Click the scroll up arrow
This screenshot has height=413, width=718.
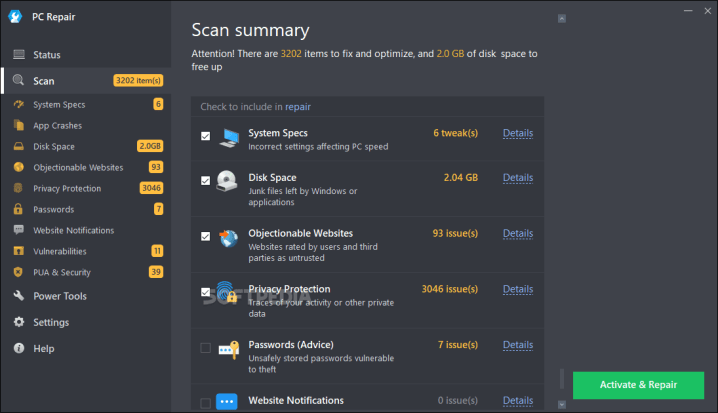click(562, 18)
